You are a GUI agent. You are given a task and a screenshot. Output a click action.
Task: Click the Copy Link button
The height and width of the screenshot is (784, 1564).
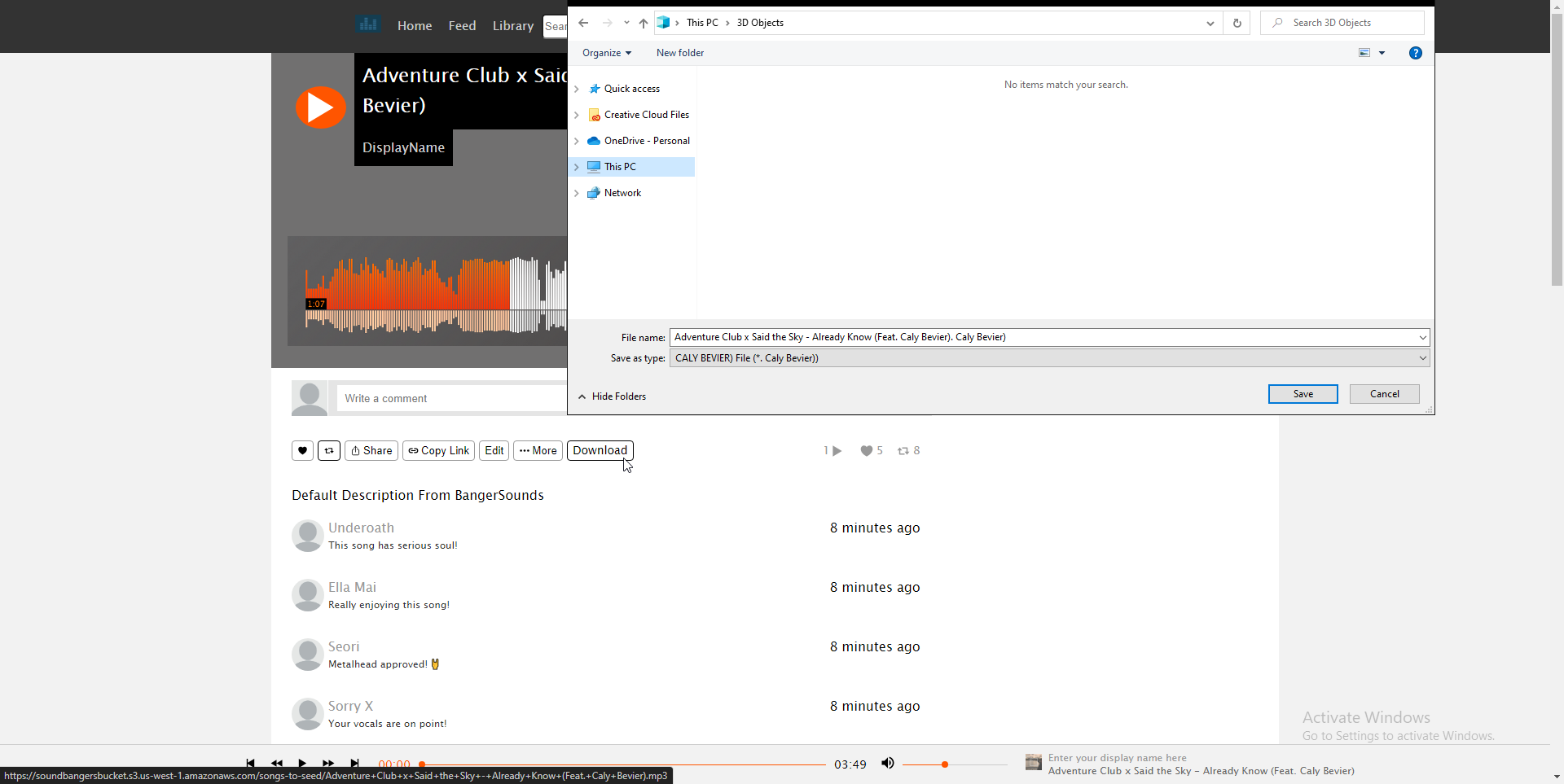pos(438,450)
